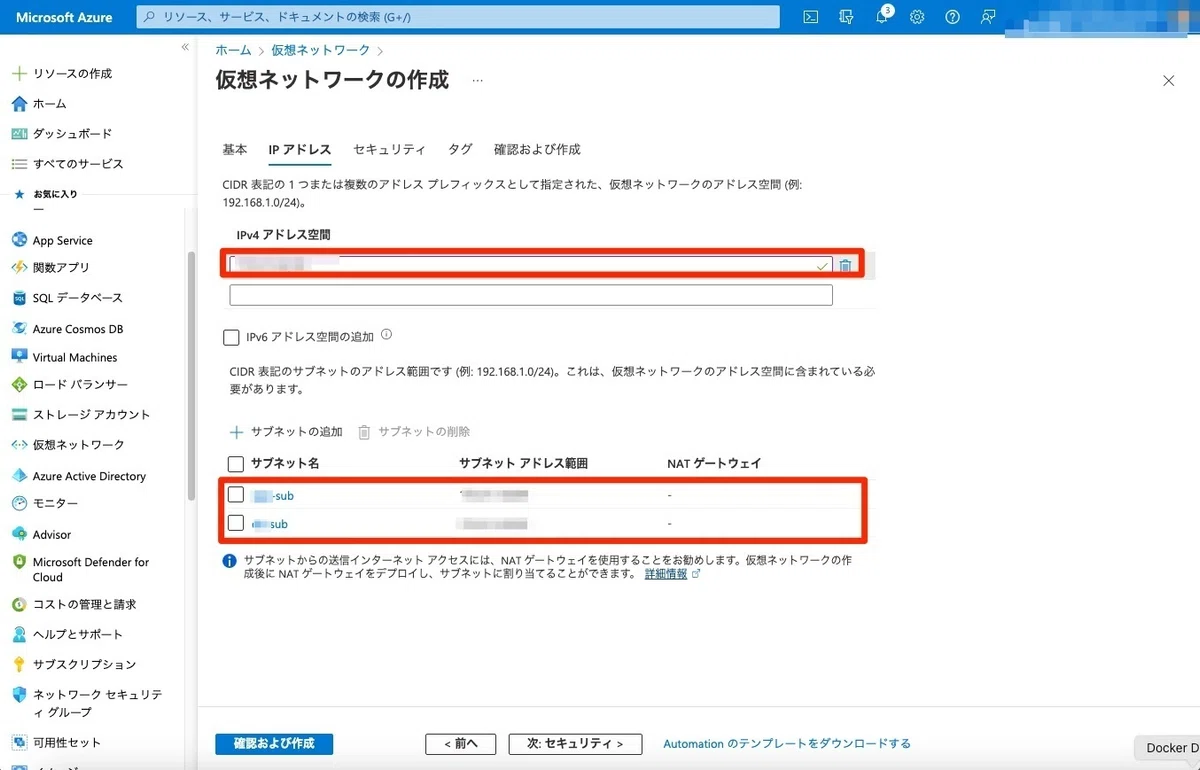The image size is (1200, 770).
Task: Click サブネットの追加 button
Action: pyautogui.click(x=286, y=432)
